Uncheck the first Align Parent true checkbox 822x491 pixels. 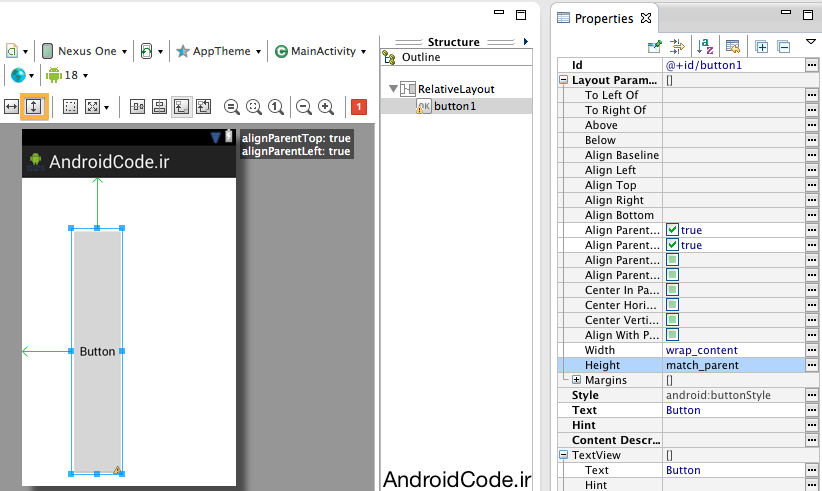[673, 230]
